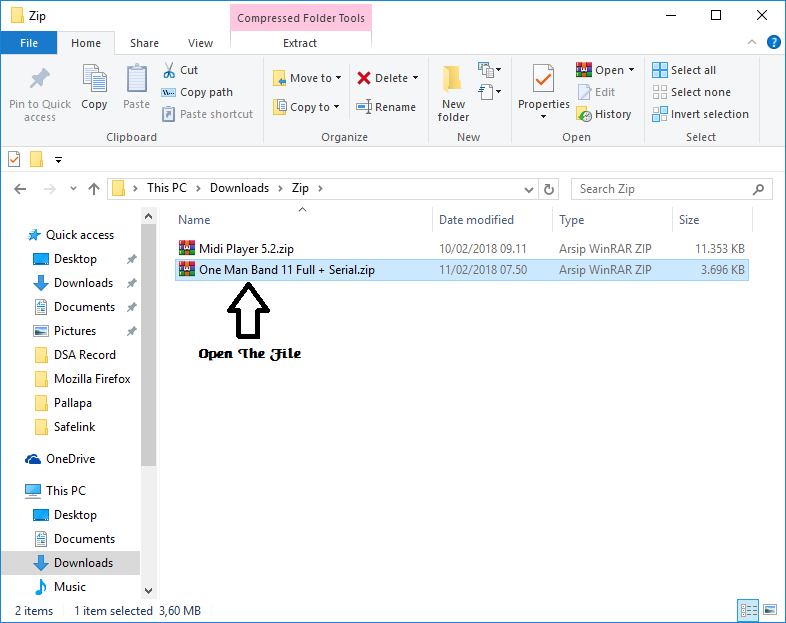Click Invert selection in the ribbon
The width and height of the screenshot is (786, 623).
coord(700,114)
